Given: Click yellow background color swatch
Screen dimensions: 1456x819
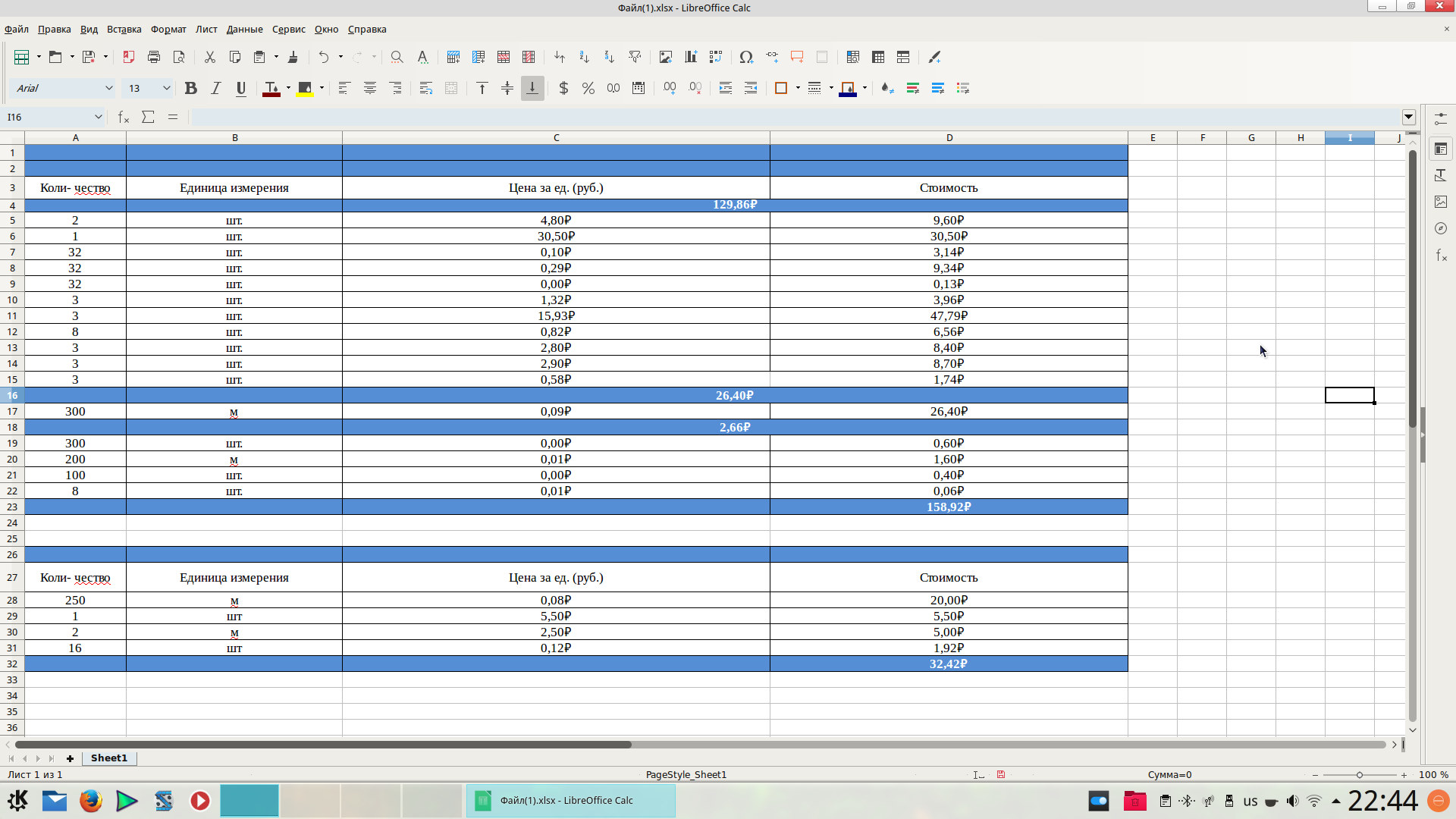Looking at the screenshot, I should (305, 88).
